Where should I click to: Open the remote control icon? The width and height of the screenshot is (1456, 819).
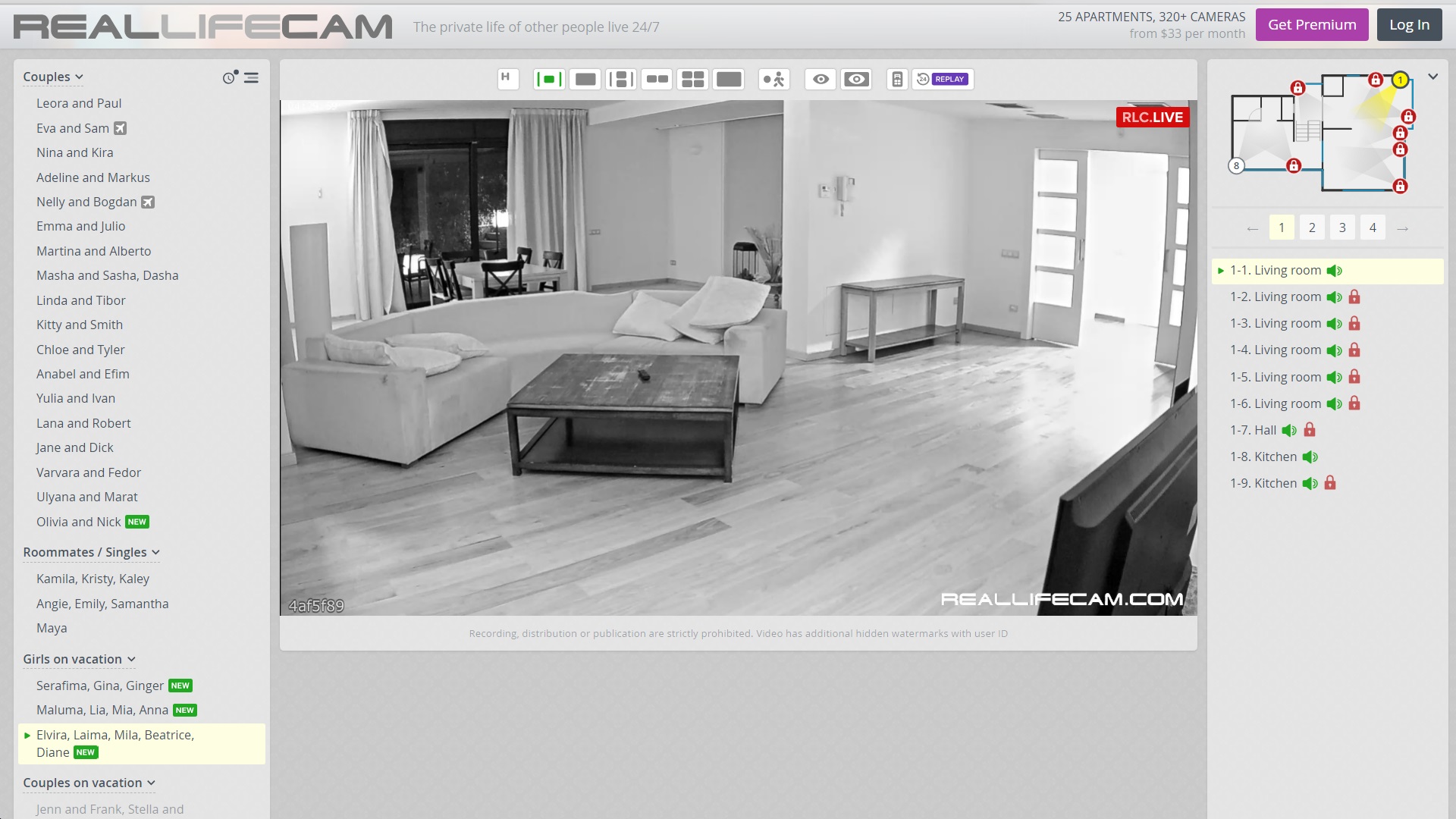tap(897, 79)
